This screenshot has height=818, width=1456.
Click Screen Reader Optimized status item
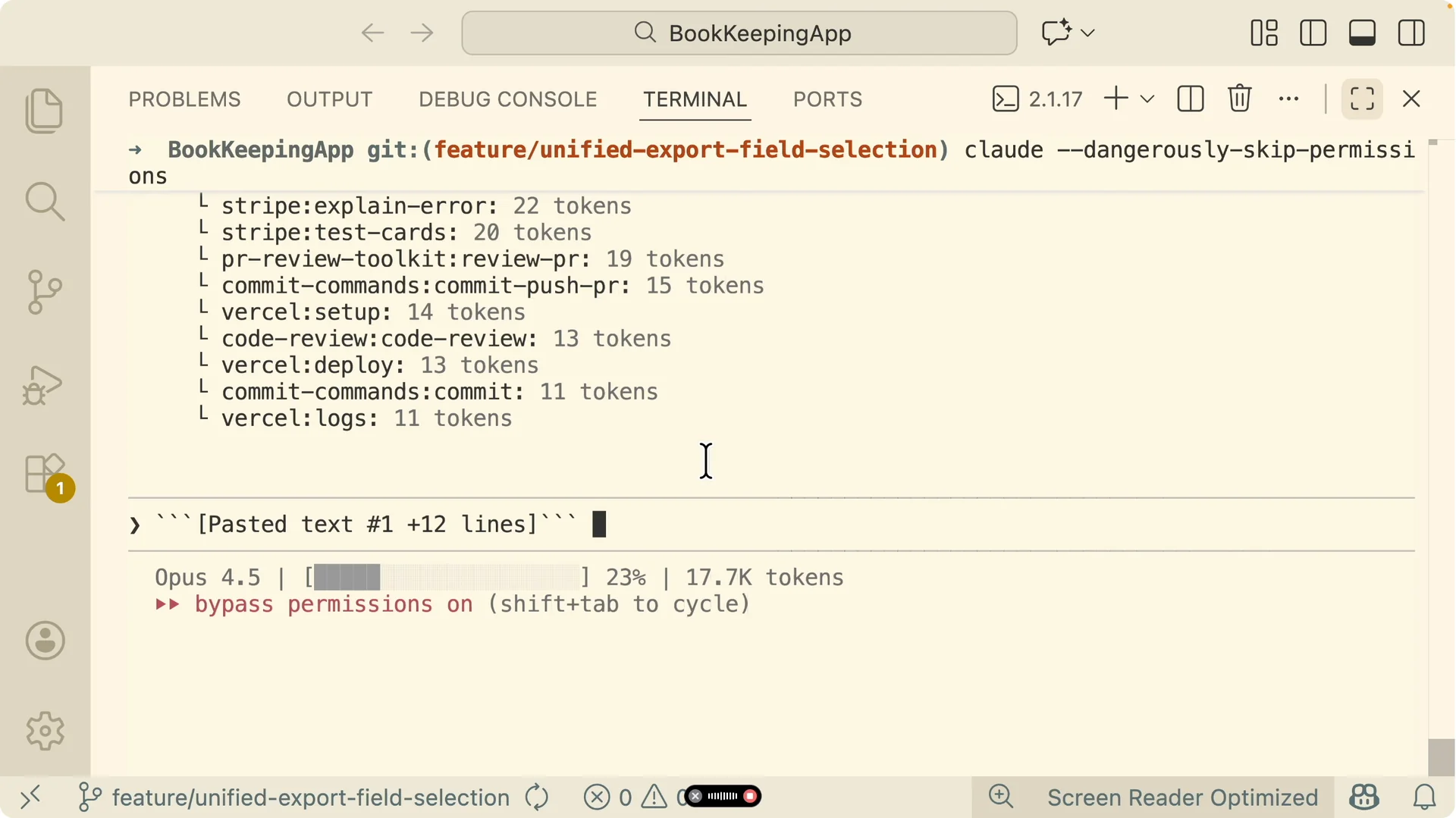coord(1182,798)
